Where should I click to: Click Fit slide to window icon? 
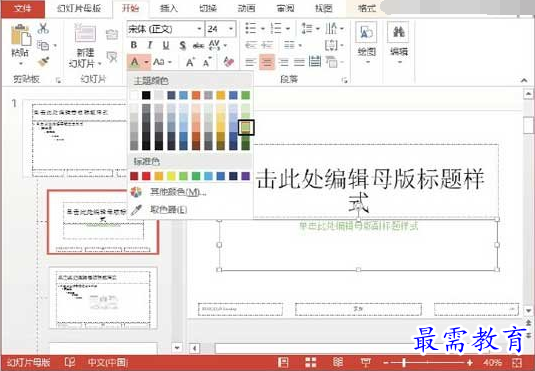(517, 362)
